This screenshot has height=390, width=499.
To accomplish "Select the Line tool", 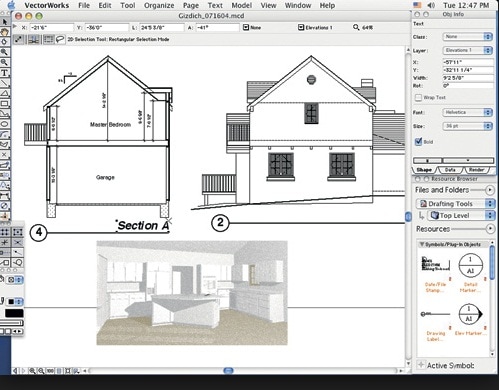I will pyautogui.click(x=4, y=83).
